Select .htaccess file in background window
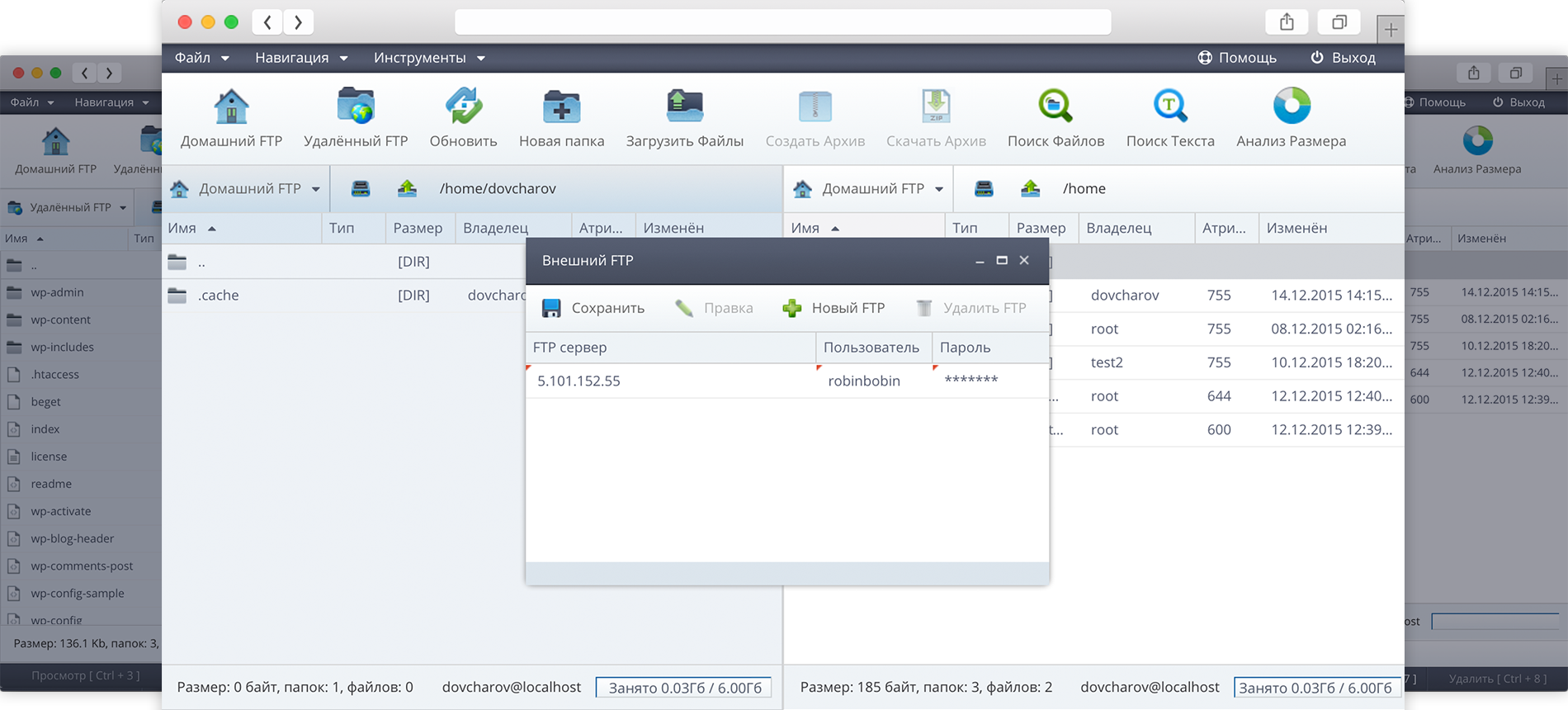This screenshot has height=710, width=1568. (54, 374)
